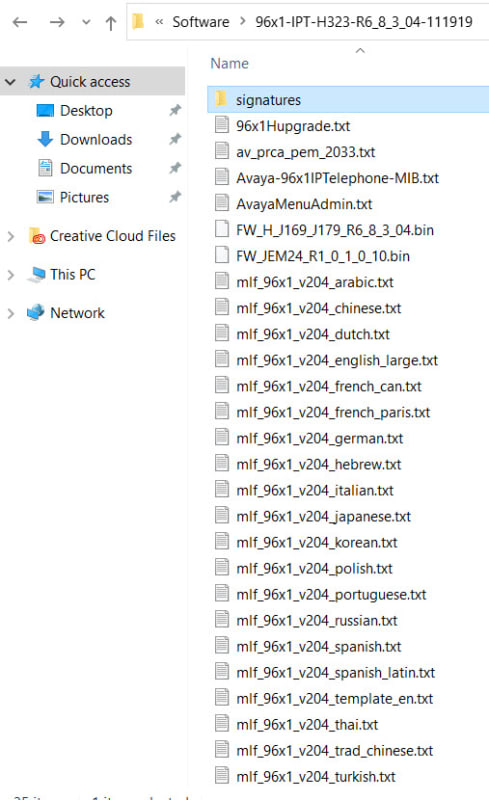
Task: Select file AvayaMenuAdmin.txt
Action: [x=304, y=204]
